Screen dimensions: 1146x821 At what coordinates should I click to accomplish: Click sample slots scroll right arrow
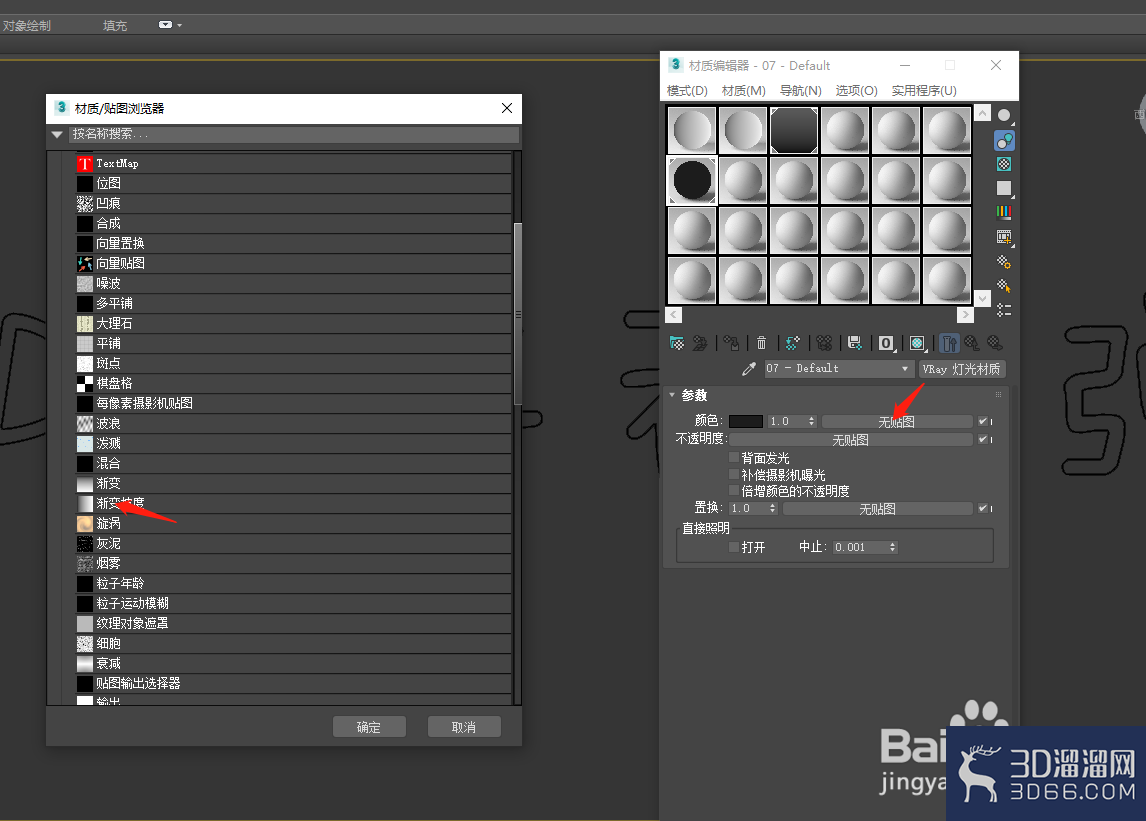965,314
